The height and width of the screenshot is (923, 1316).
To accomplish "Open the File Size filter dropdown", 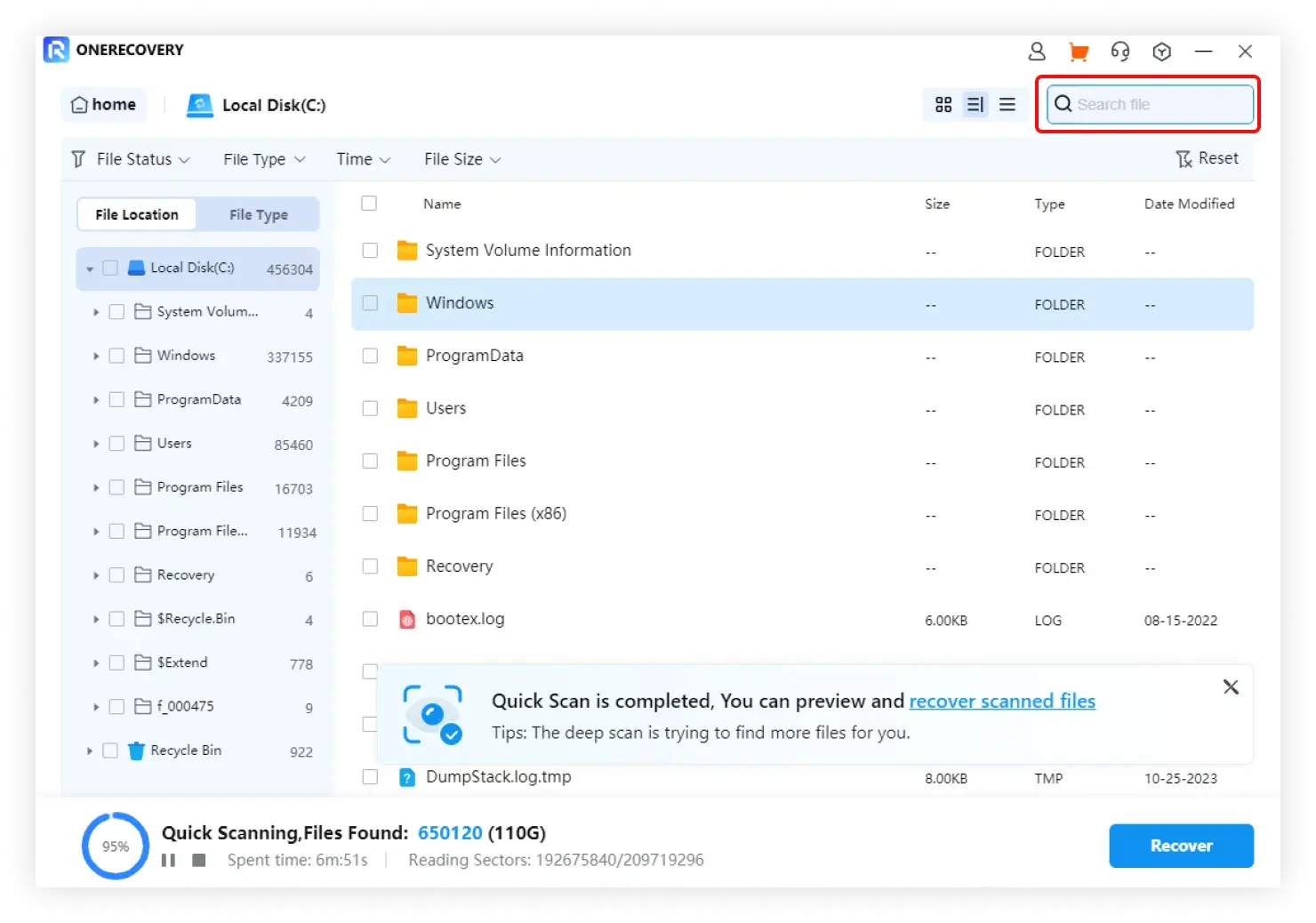I will tap(462, 159).
